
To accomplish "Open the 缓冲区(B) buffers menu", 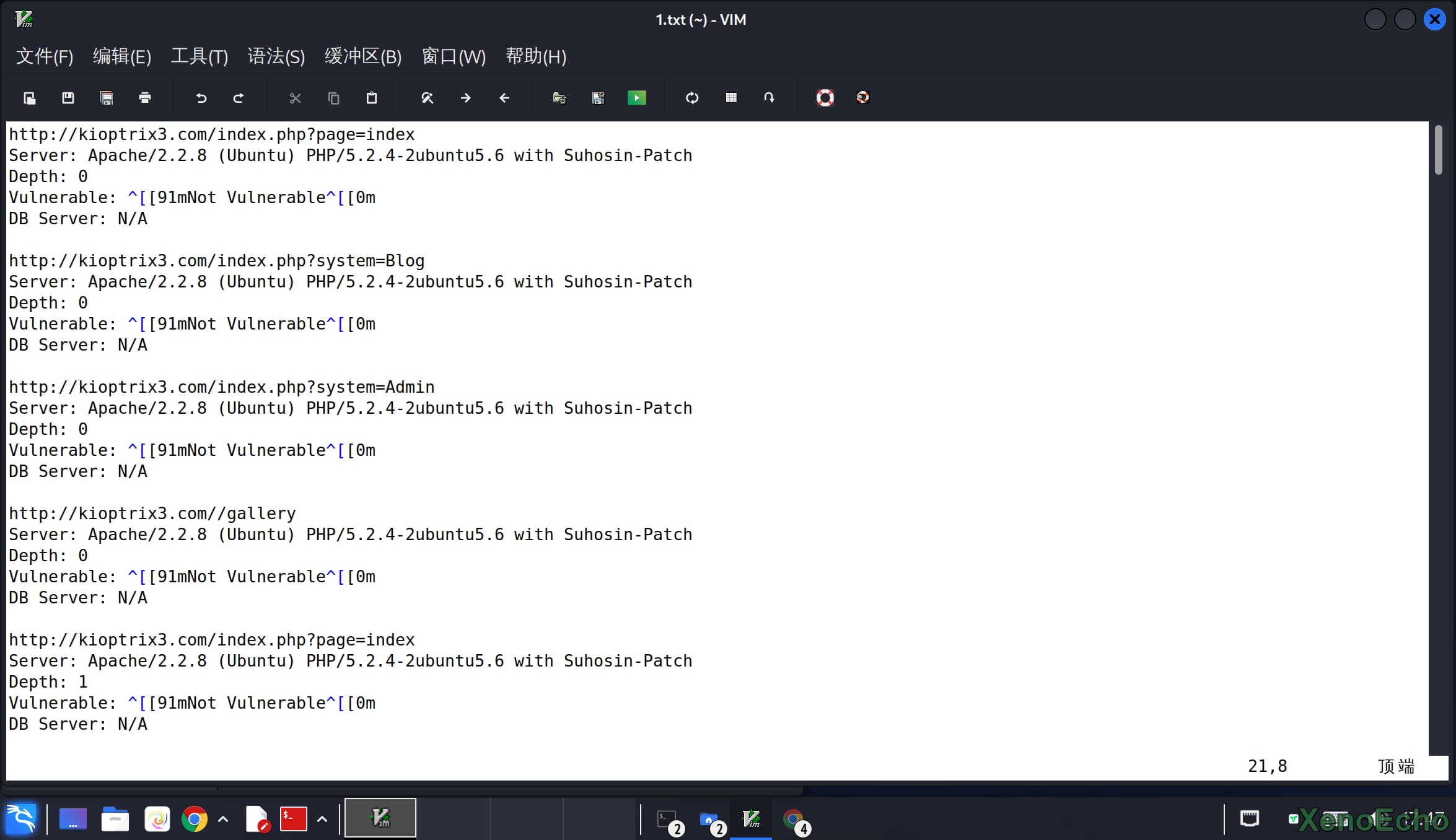I will pos(363,56).
